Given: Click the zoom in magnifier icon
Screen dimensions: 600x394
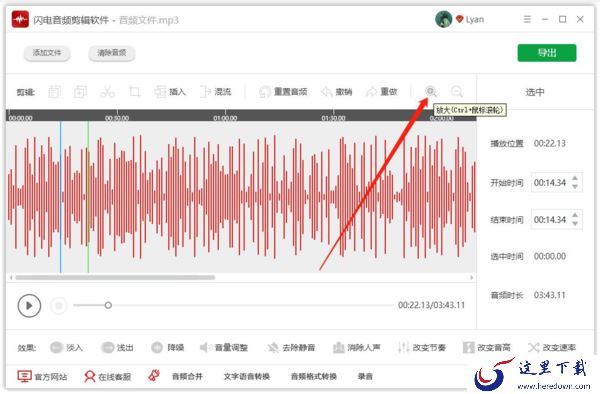Looking at the screenshot, I should (x=431, y=91).
